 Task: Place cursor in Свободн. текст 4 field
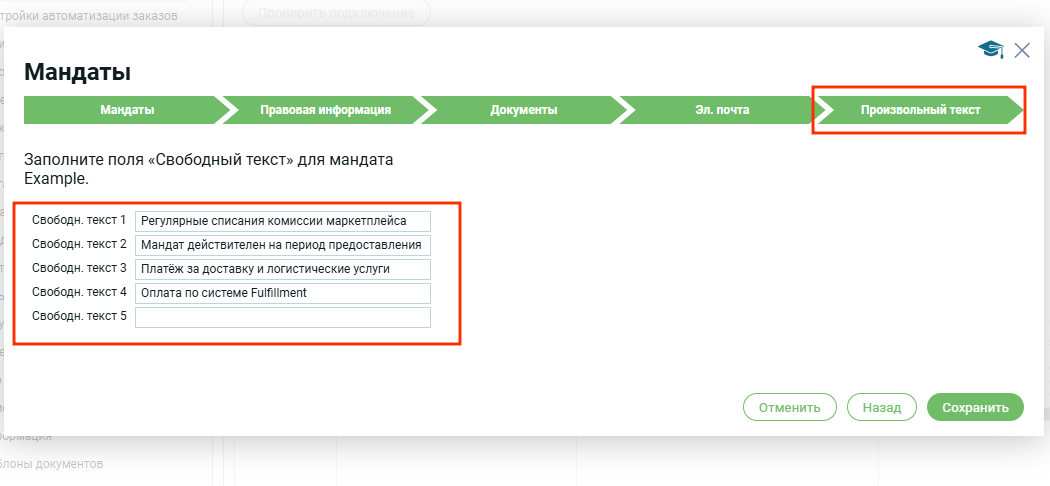pyautogui.click(x=282, y=293)
